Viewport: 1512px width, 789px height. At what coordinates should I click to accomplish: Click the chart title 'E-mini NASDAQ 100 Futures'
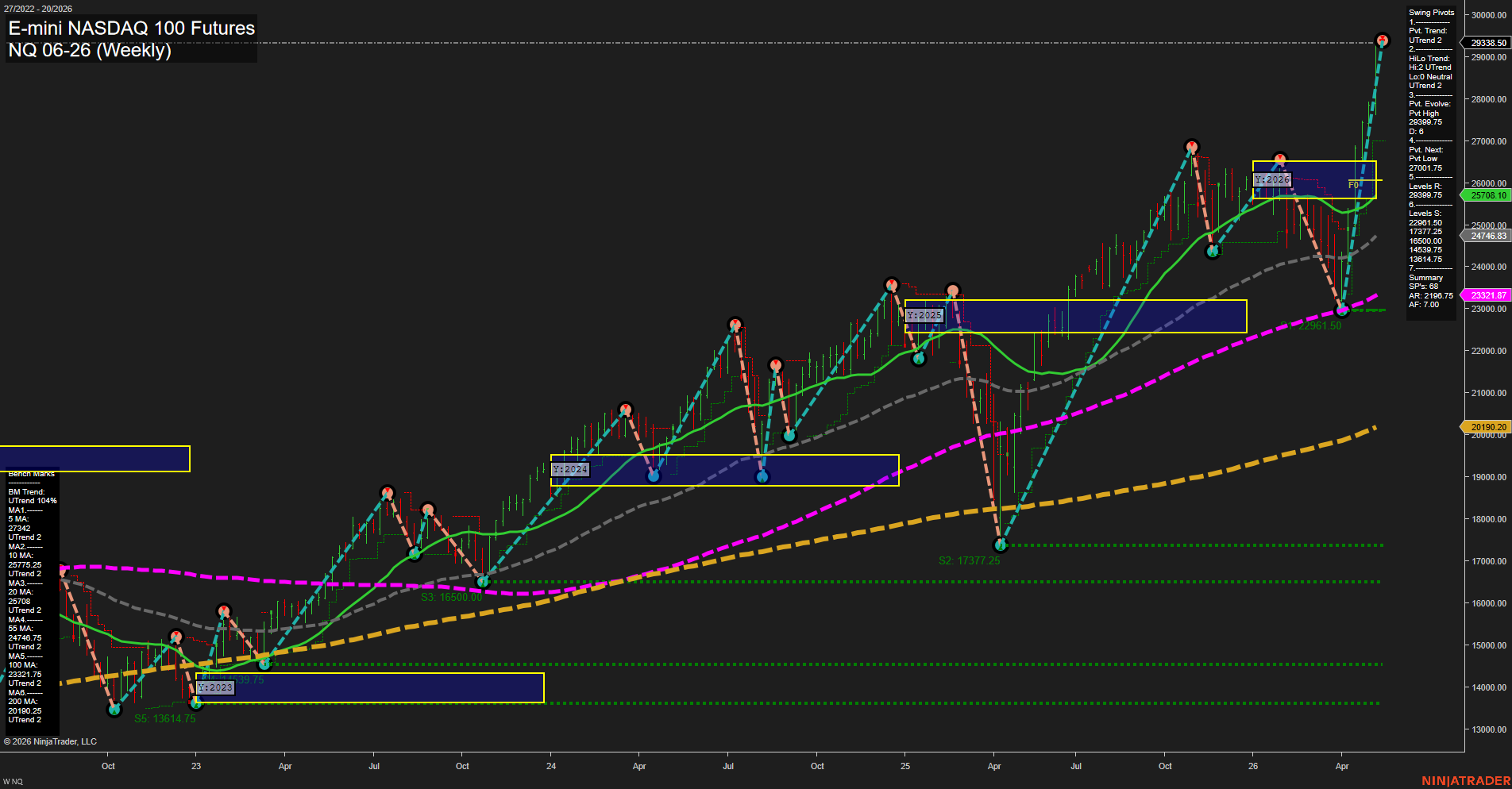132,28
